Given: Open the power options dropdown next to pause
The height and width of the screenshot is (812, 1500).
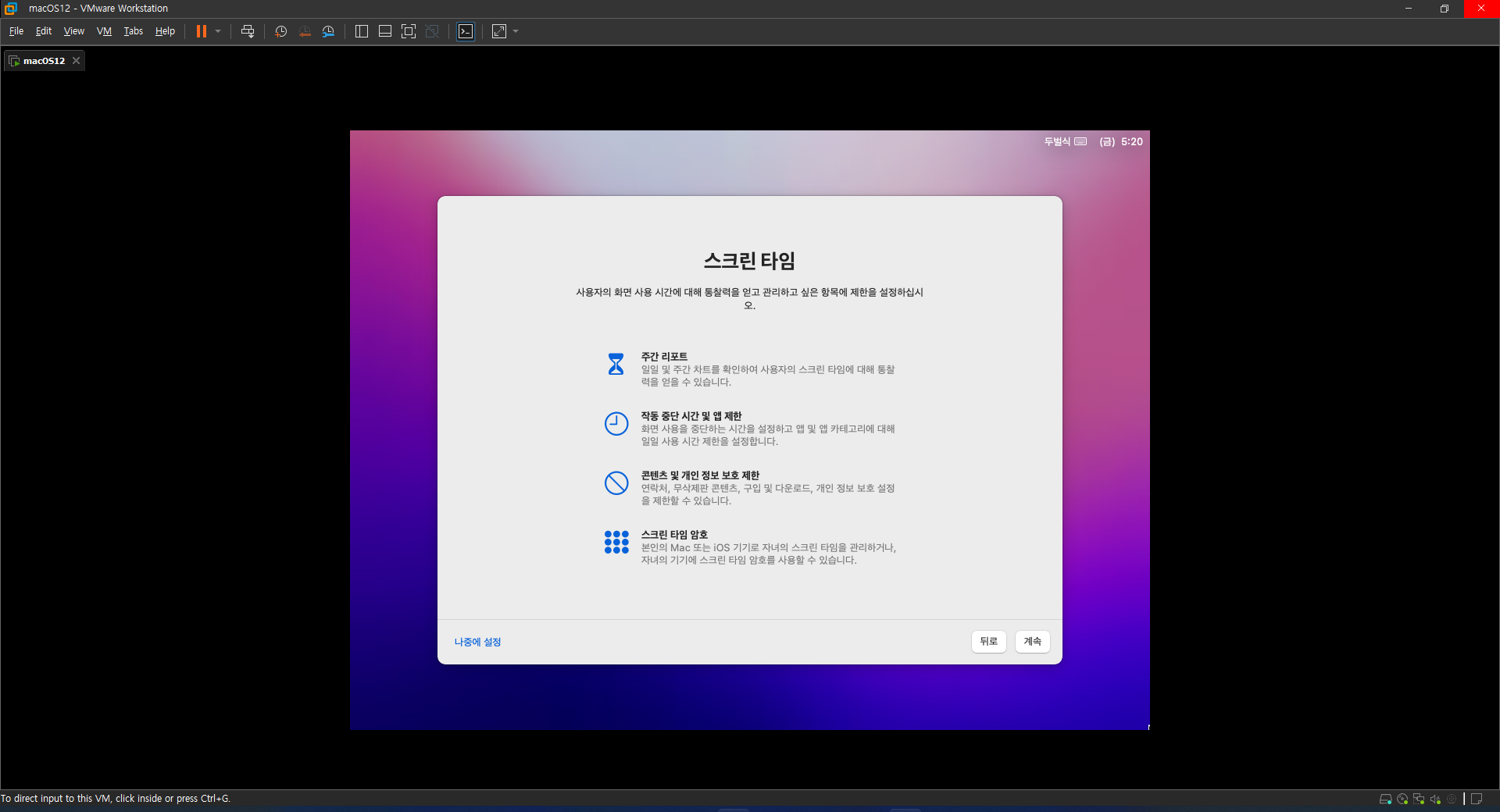Looking at the screenshot, I should 218,31.
